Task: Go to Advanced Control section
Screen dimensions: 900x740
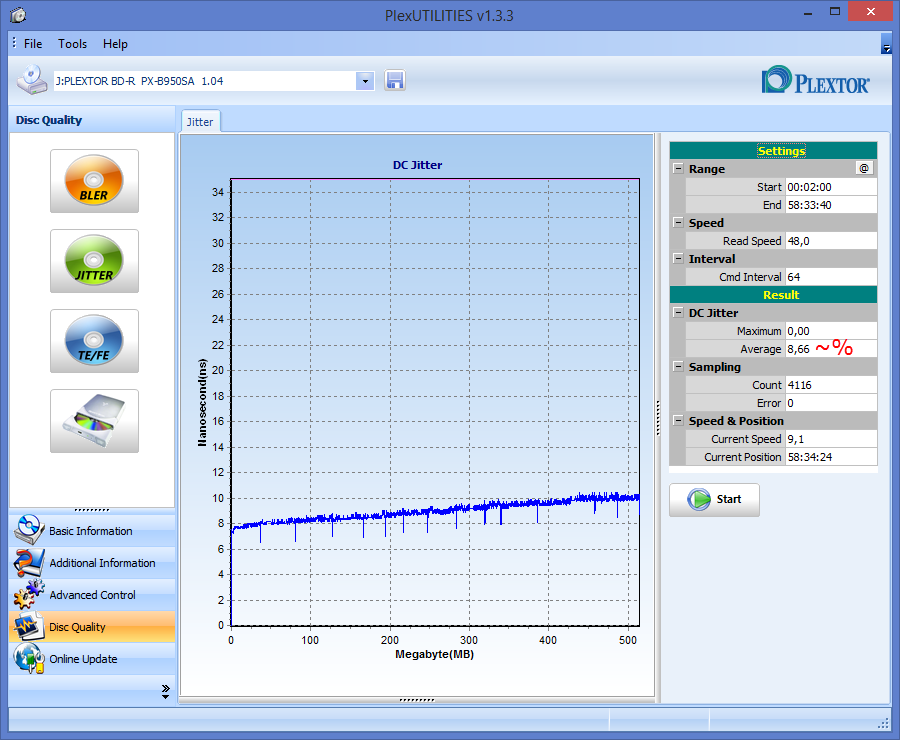Action: pos(92,595)
